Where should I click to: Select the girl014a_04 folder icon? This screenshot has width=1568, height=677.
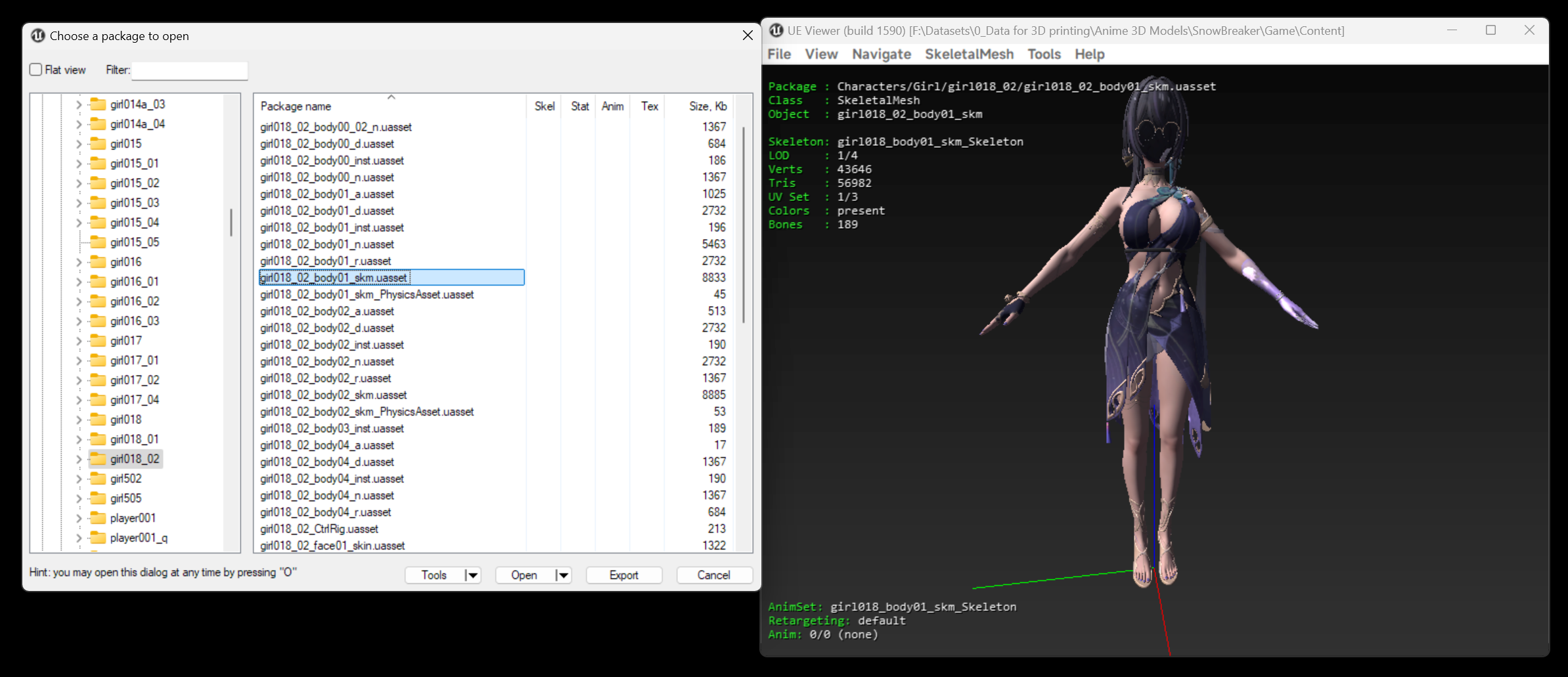click(x=98, y=123)
